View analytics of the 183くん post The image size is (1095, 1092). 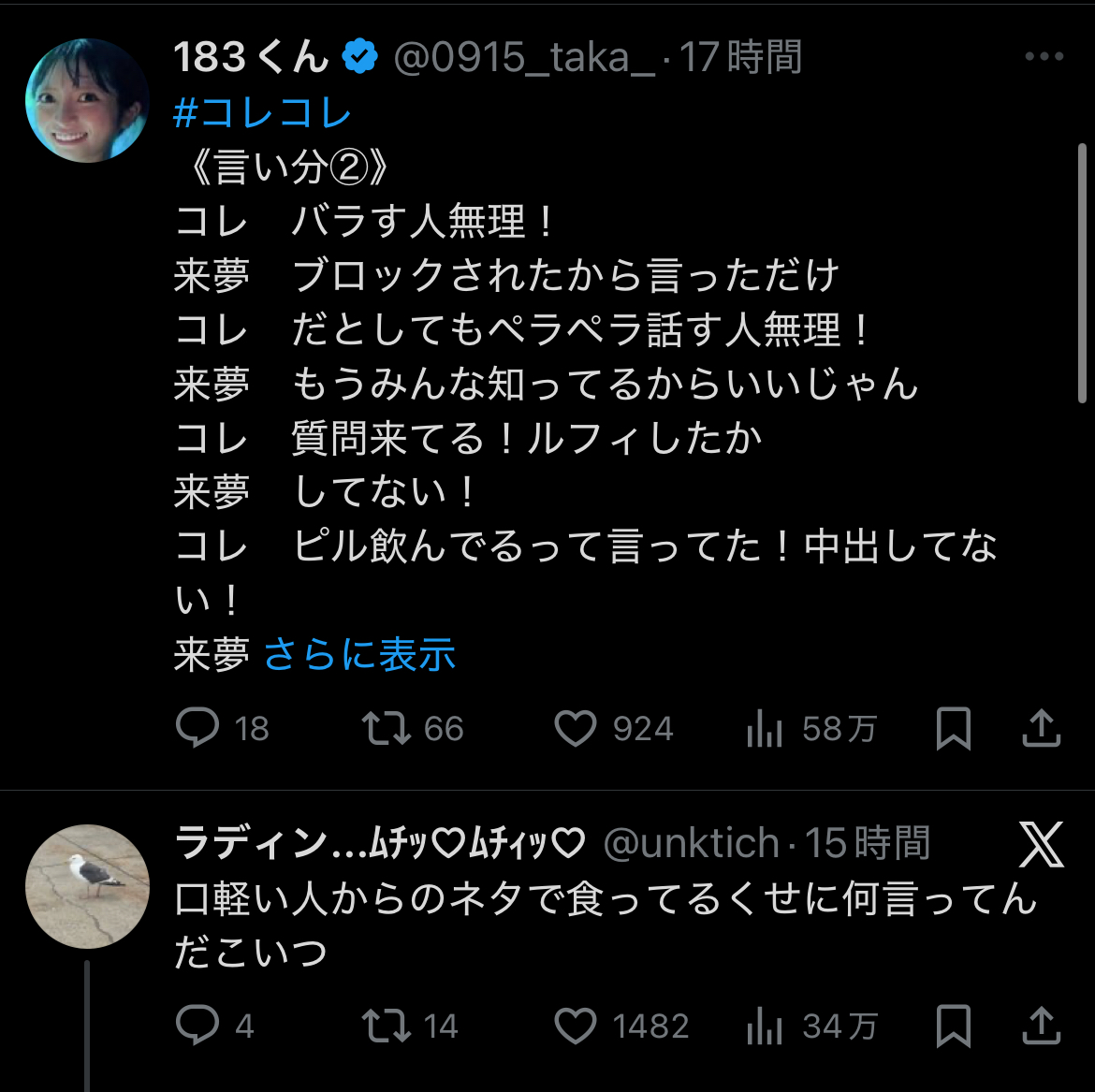(765, 729)
